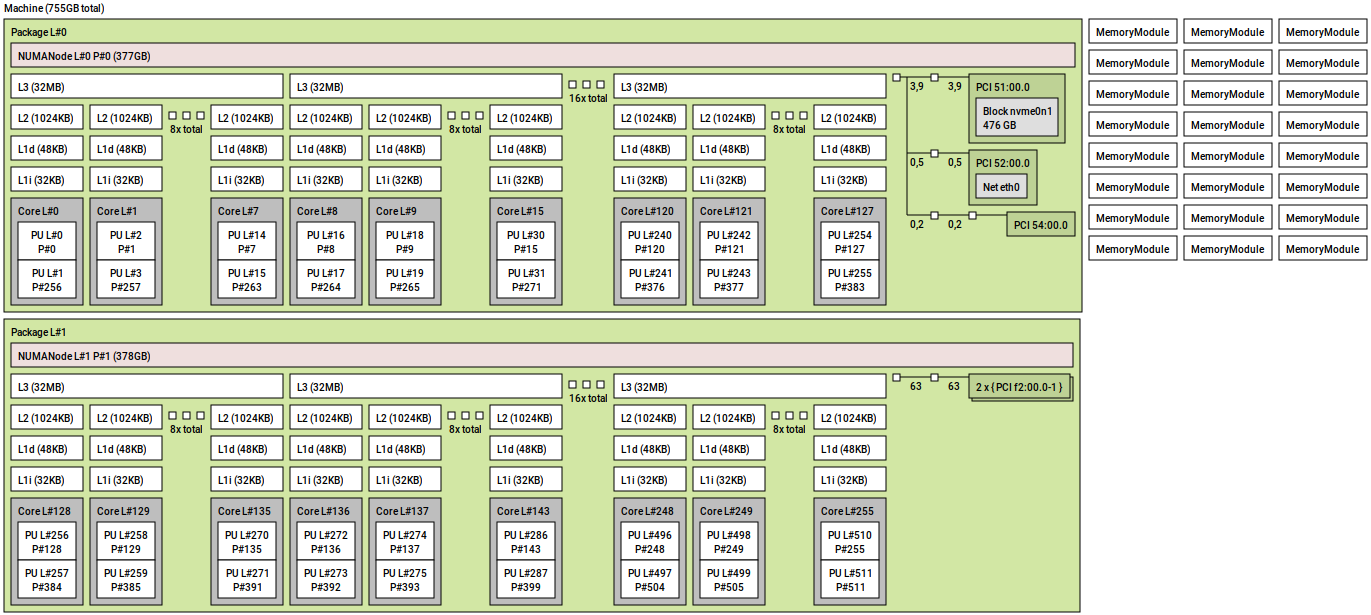Image resolution: width=1371 pixels, height=615 pixels.
Task: Select Core L#0 in Package L#0
Action: point(47,211)
